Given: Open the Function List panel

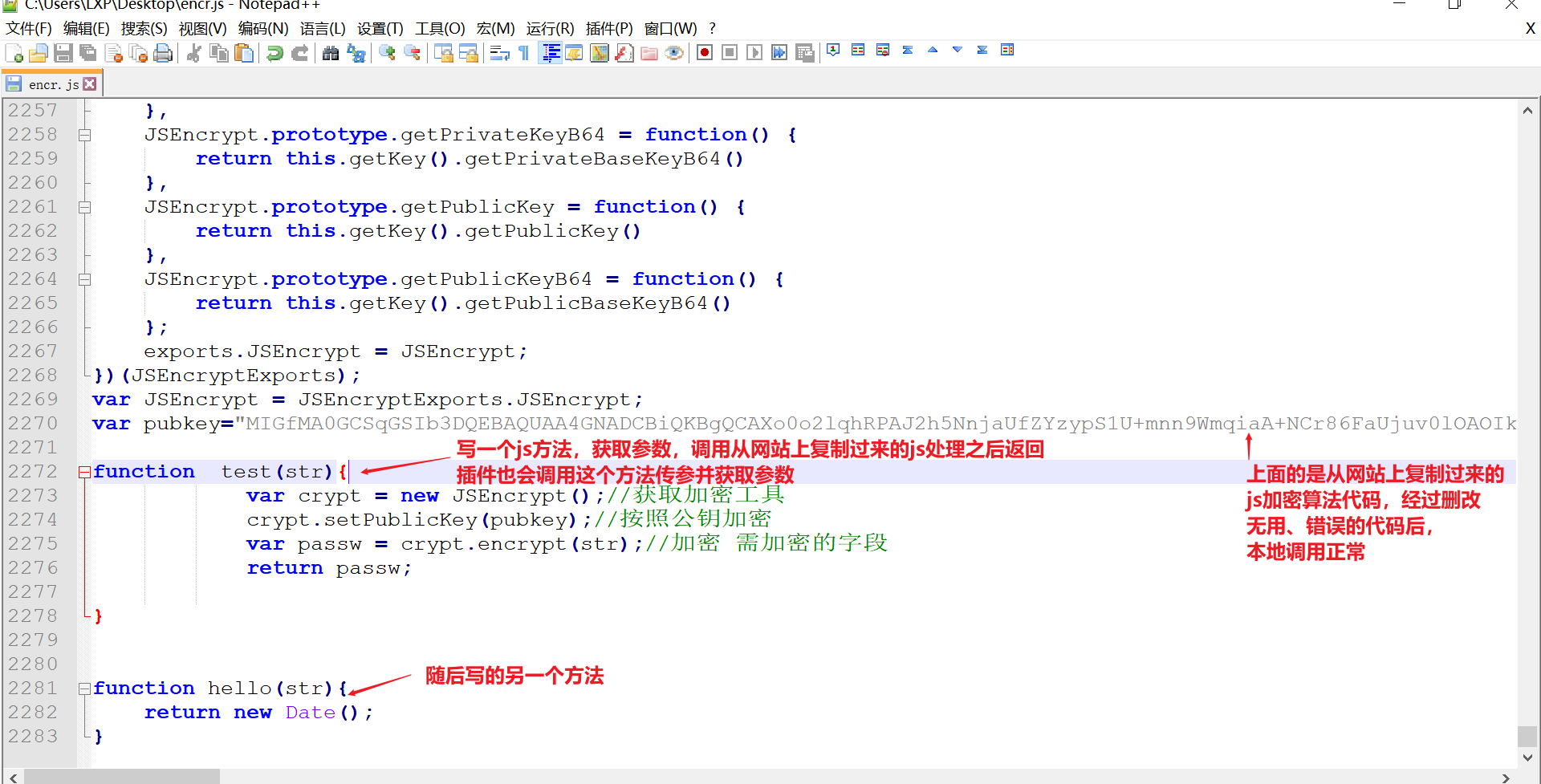Looking at the screenshot, I should [624, 53].
